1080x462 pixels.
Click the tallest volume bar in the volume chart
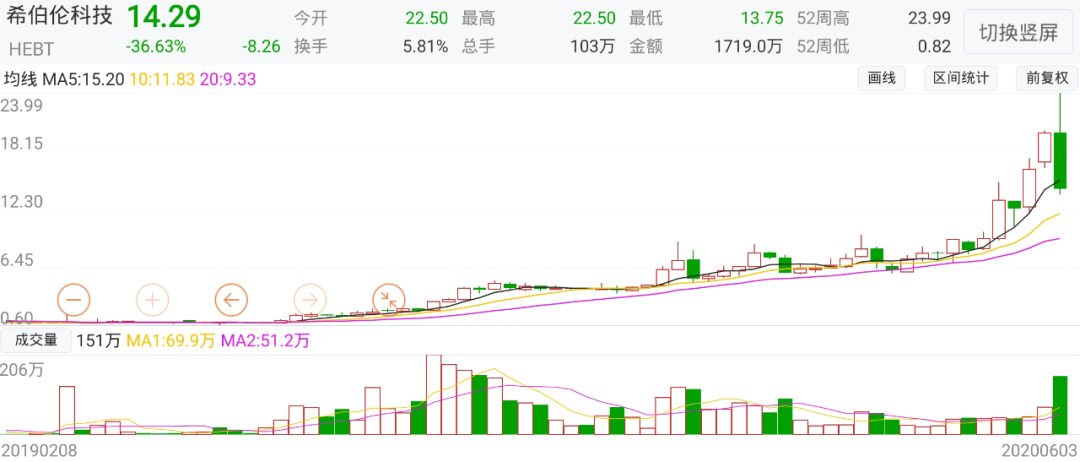tap(433, 395)
